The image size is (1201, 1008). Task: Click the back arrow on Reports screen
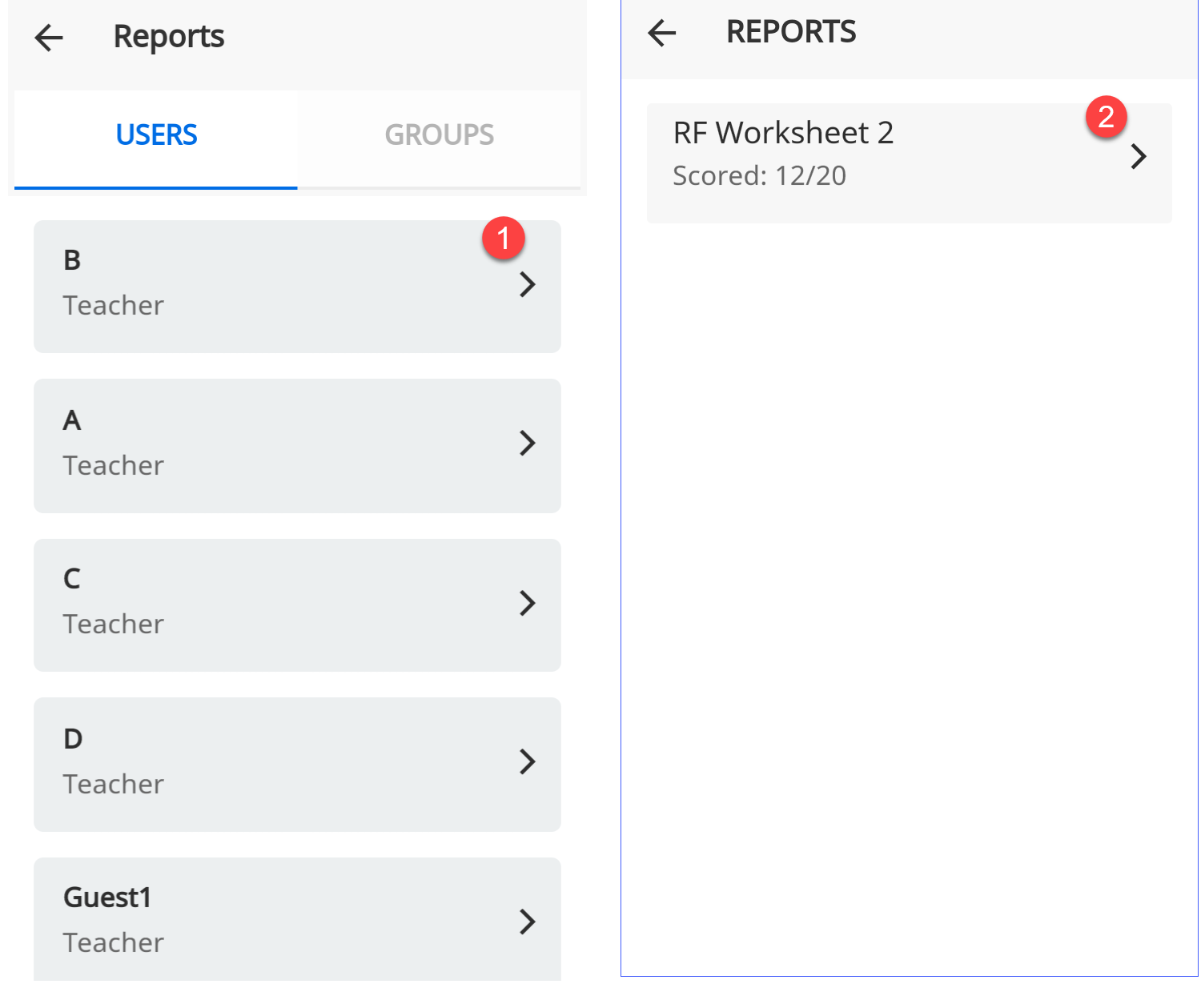48,38
